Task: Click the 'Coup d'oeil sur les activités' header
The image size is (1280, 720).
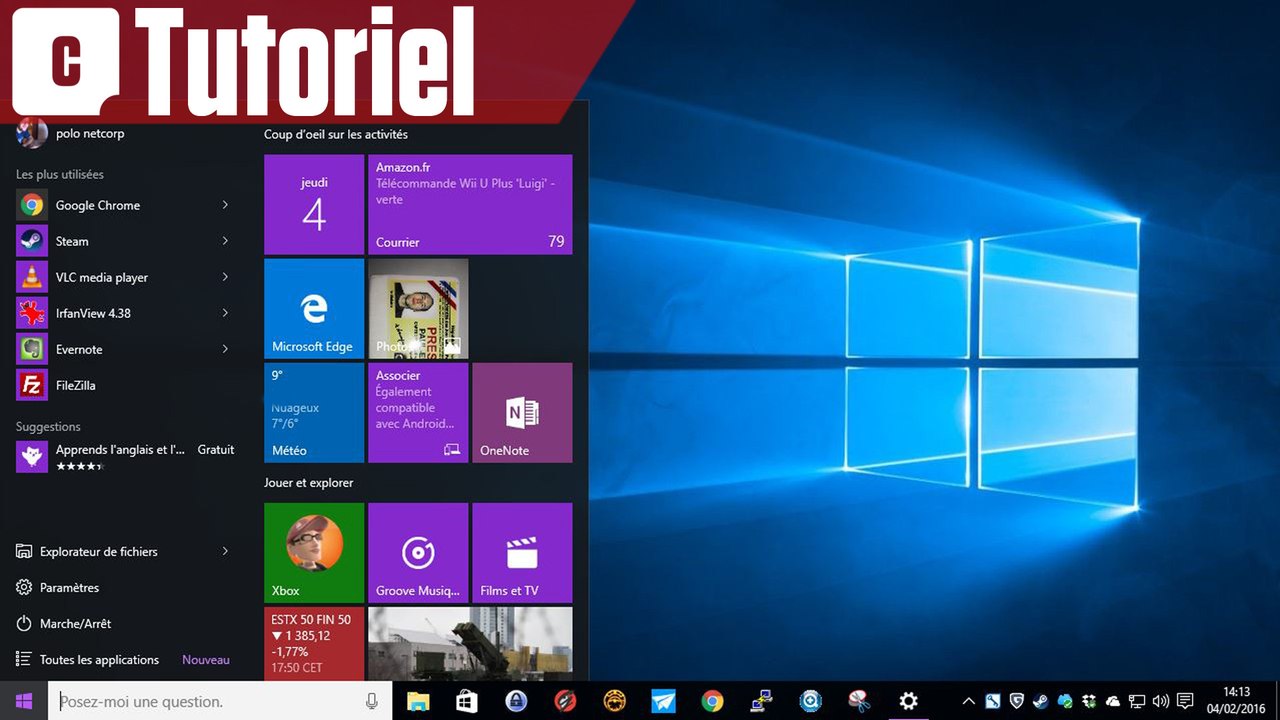Action: point(336,134)
